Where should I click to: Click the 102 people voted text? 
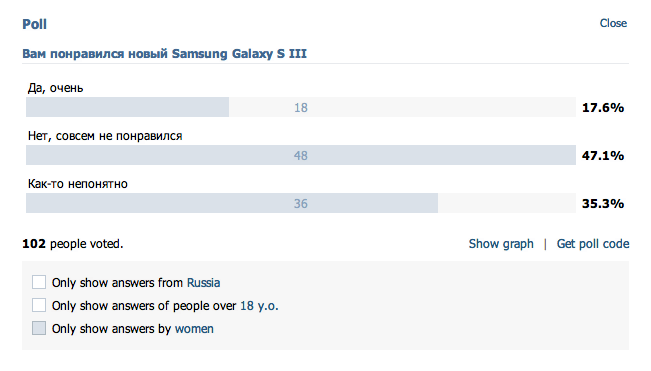coord(73,244)
